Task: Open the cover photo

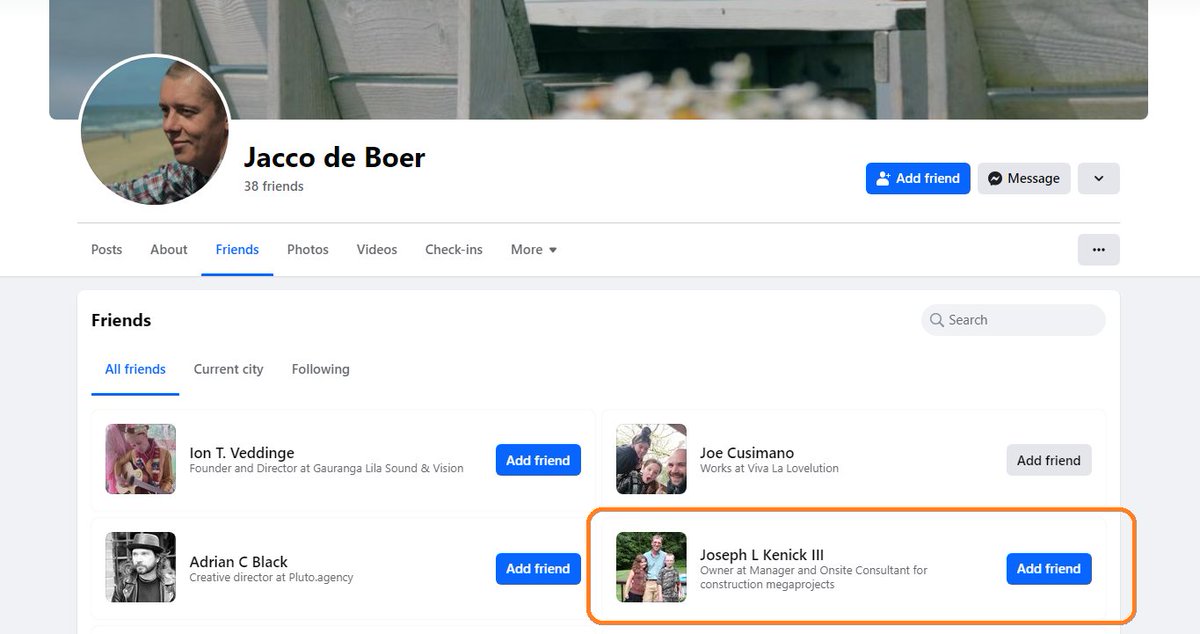Action: pos(598,59)
